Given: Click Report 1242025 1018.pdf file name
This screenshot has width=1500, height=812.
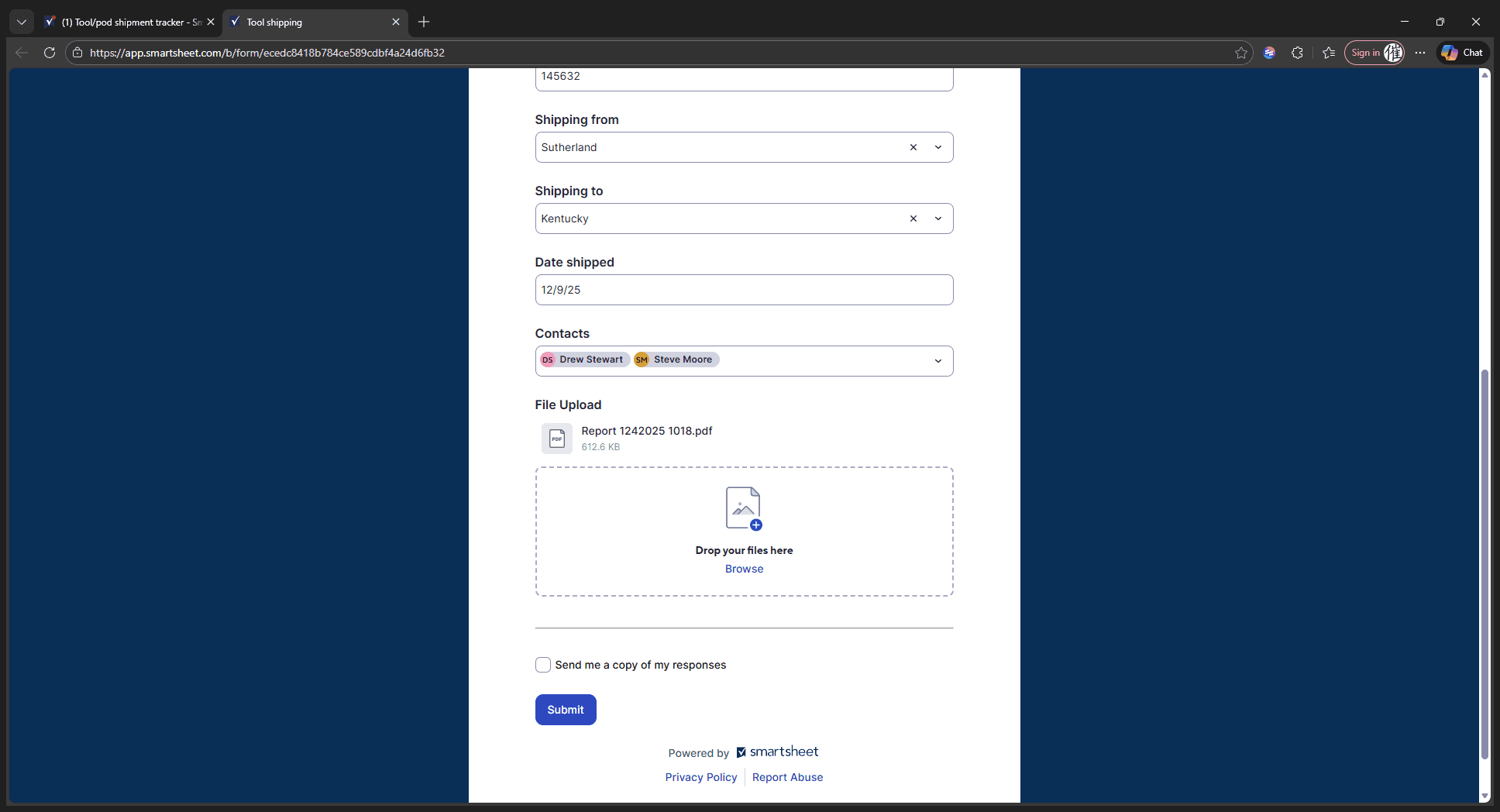Looking at the screenshot, I should (x=647, y=431).
